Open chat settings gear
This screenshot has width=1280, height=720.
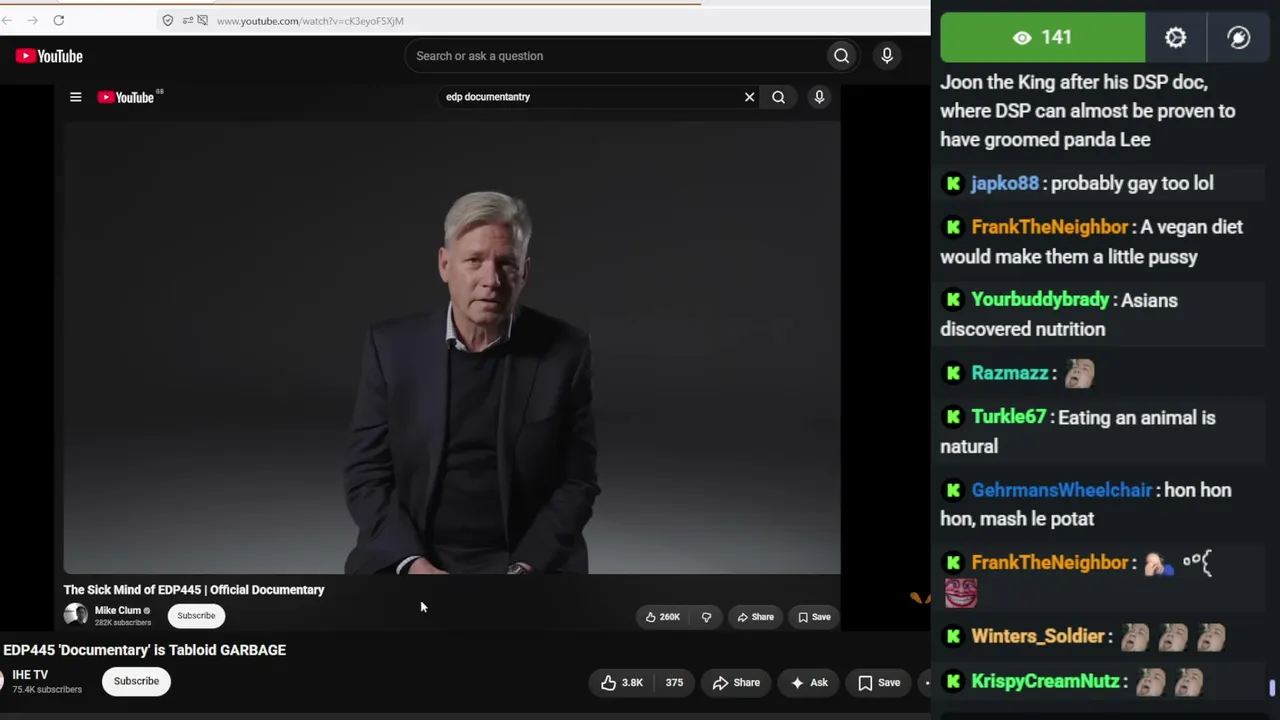tap(1176, 38)
